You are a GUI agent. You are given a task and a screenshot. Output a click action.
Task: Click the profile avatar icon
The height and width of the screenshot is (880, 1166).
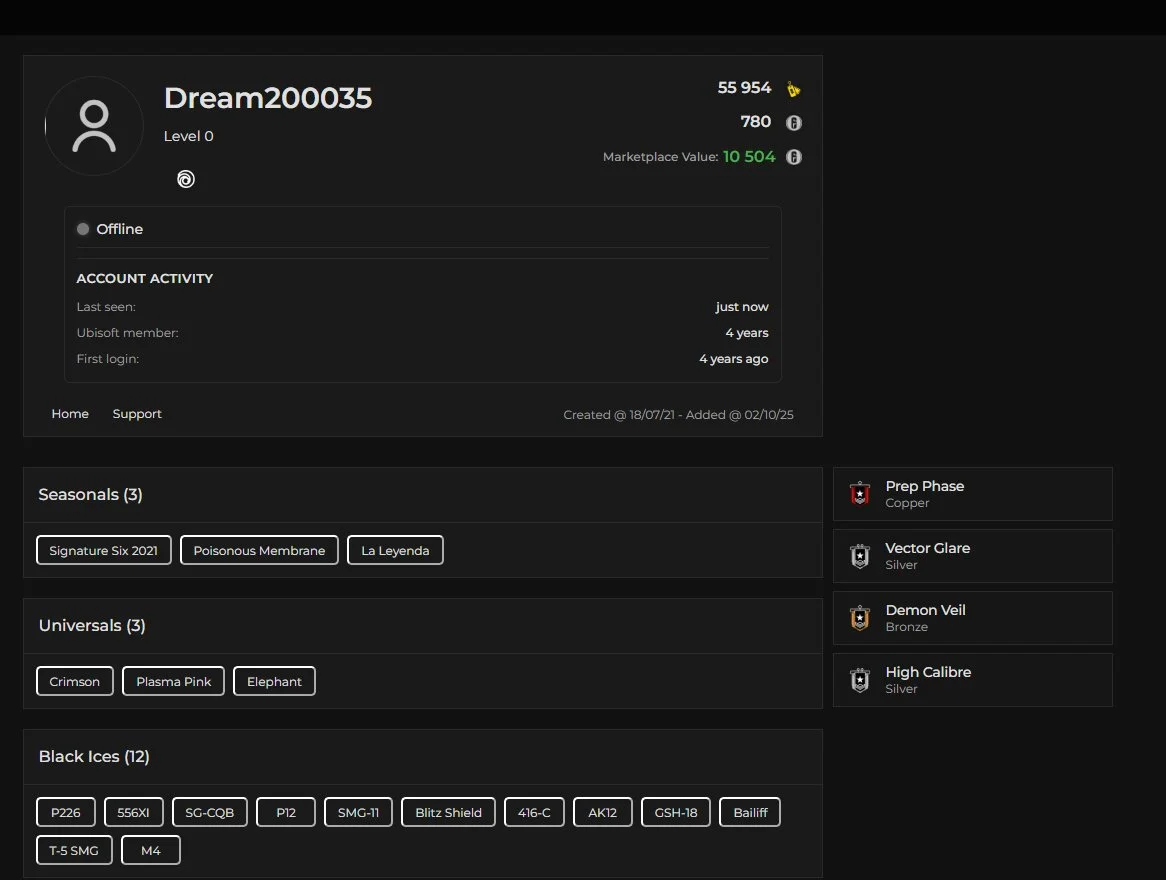pos(94,126)
